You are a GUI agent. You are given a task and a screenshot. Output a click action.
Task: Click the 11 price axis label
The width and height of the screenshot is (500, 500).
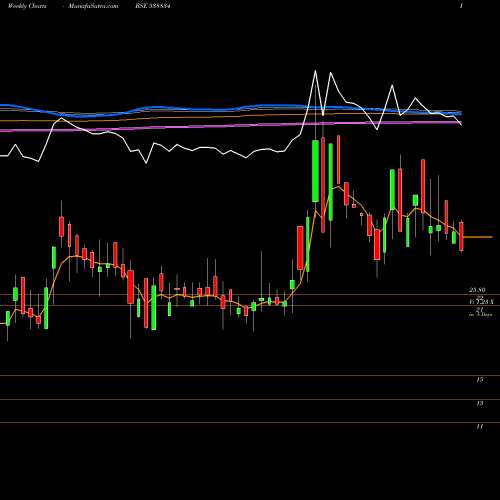479,426
